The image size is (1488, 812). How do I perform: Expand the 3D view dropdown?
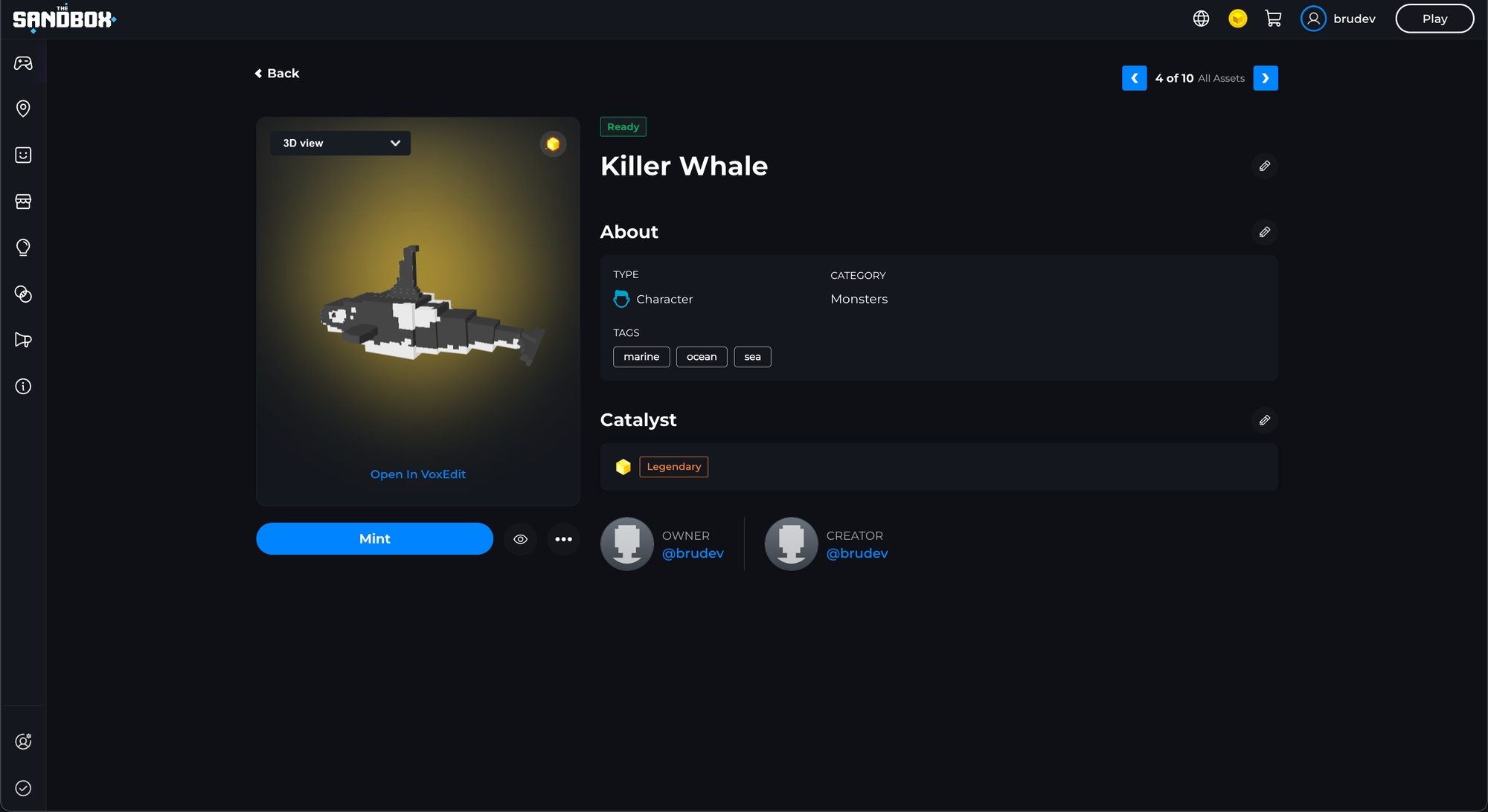[340, 144]
